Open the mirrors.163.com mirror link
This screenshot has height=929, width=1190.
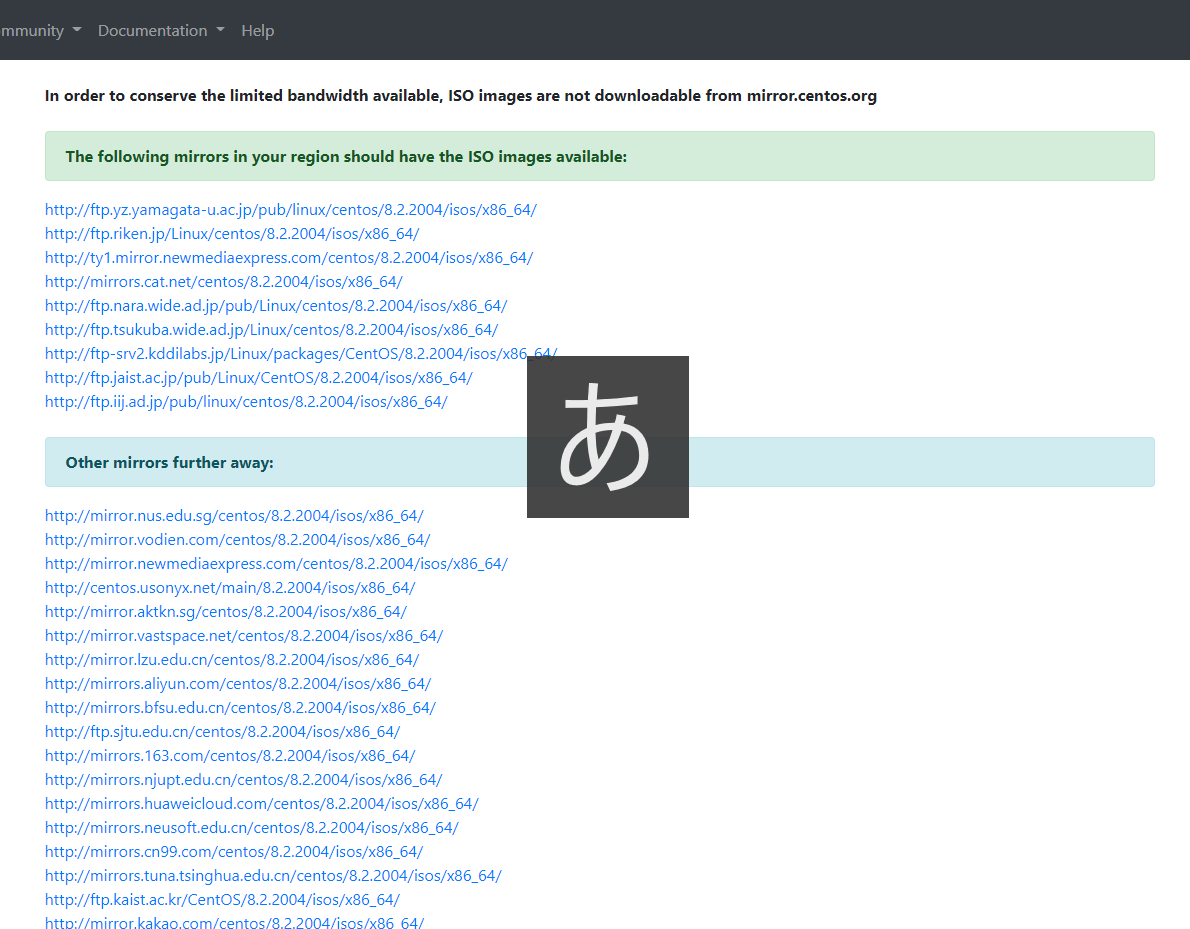[x=230, y=756]
